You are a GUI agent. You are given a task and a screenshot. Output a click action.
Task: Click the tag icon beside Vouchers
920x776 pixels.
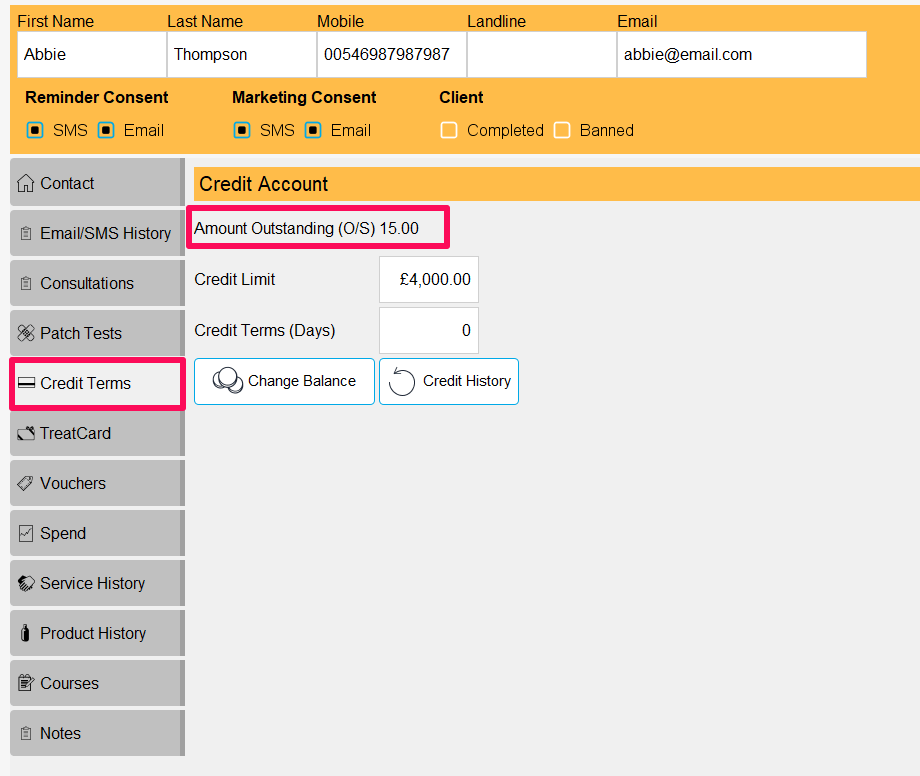tap(25, 483)
